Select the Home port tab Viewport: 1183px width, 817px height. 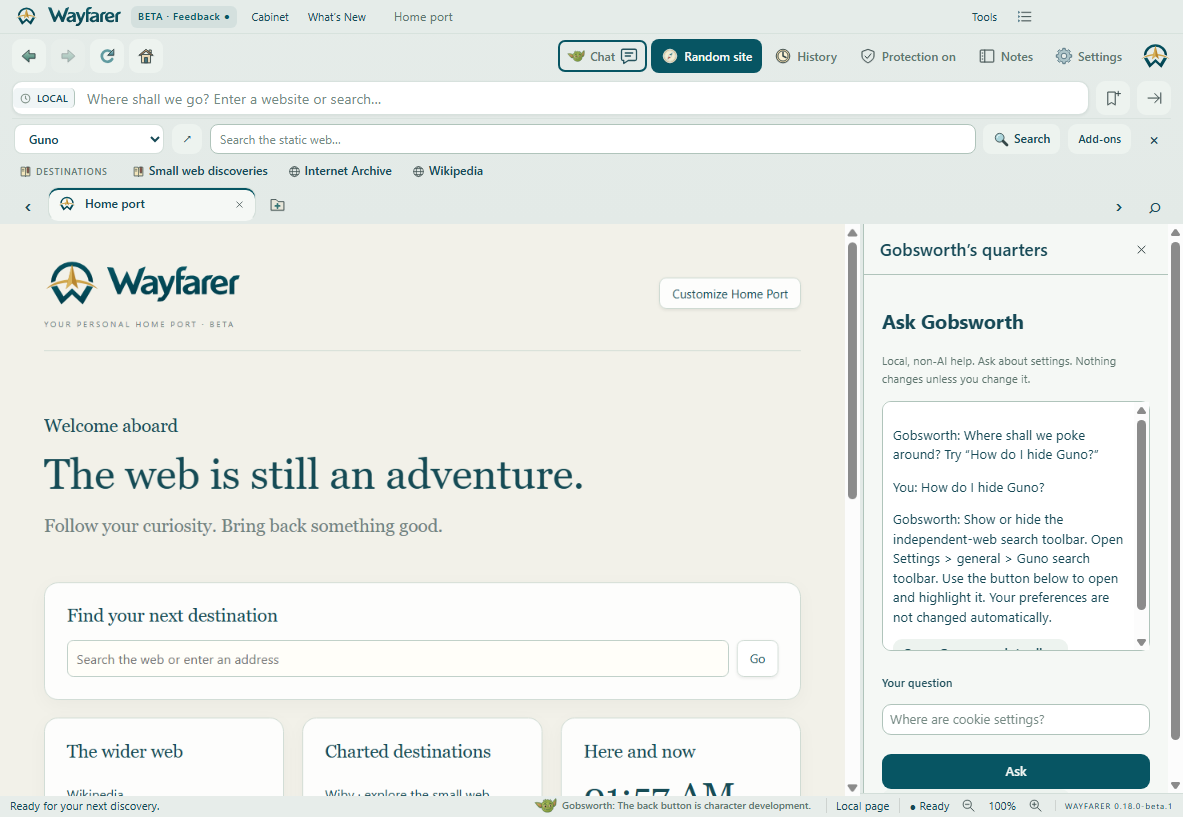(x=152, y=204)
